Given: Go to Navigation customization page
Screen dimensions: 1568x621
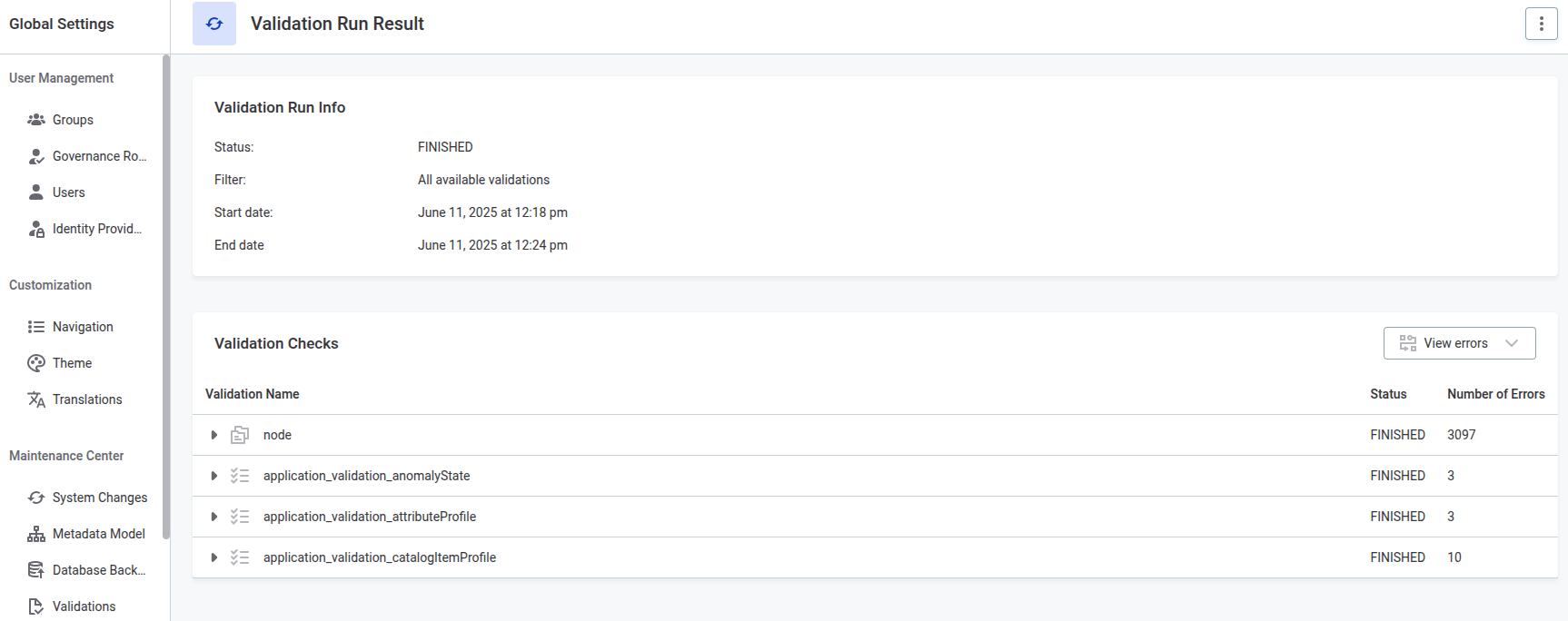Looking at the screenshot, I should coord(83,327).
